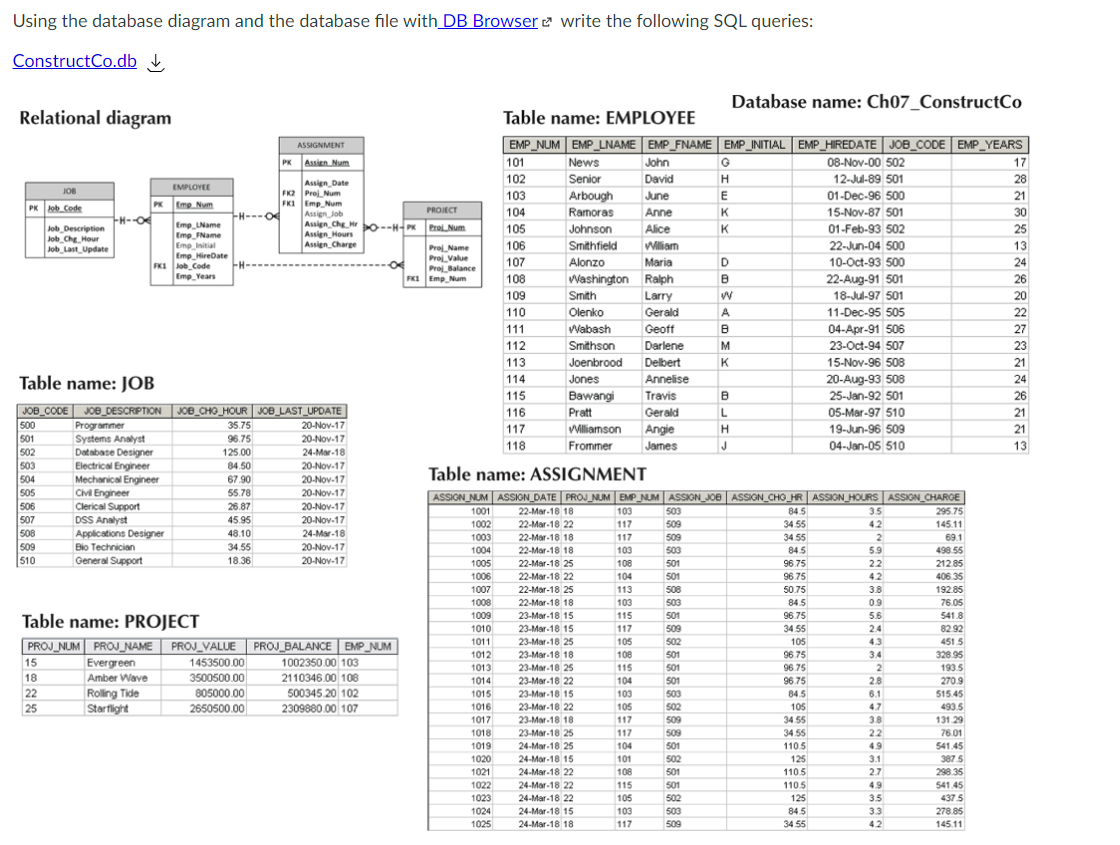Viewport: 1120px width, 845px height.
Task: Click the 'Database Designer' job description
Action: (x=114, y=452)
